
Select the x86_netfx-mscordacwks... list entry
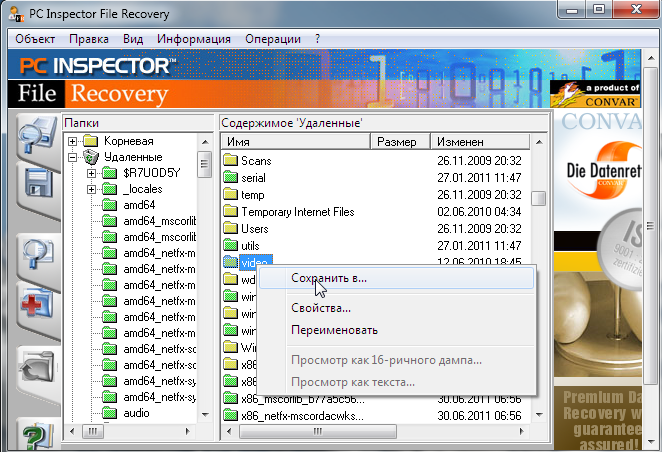pos(302,416)
